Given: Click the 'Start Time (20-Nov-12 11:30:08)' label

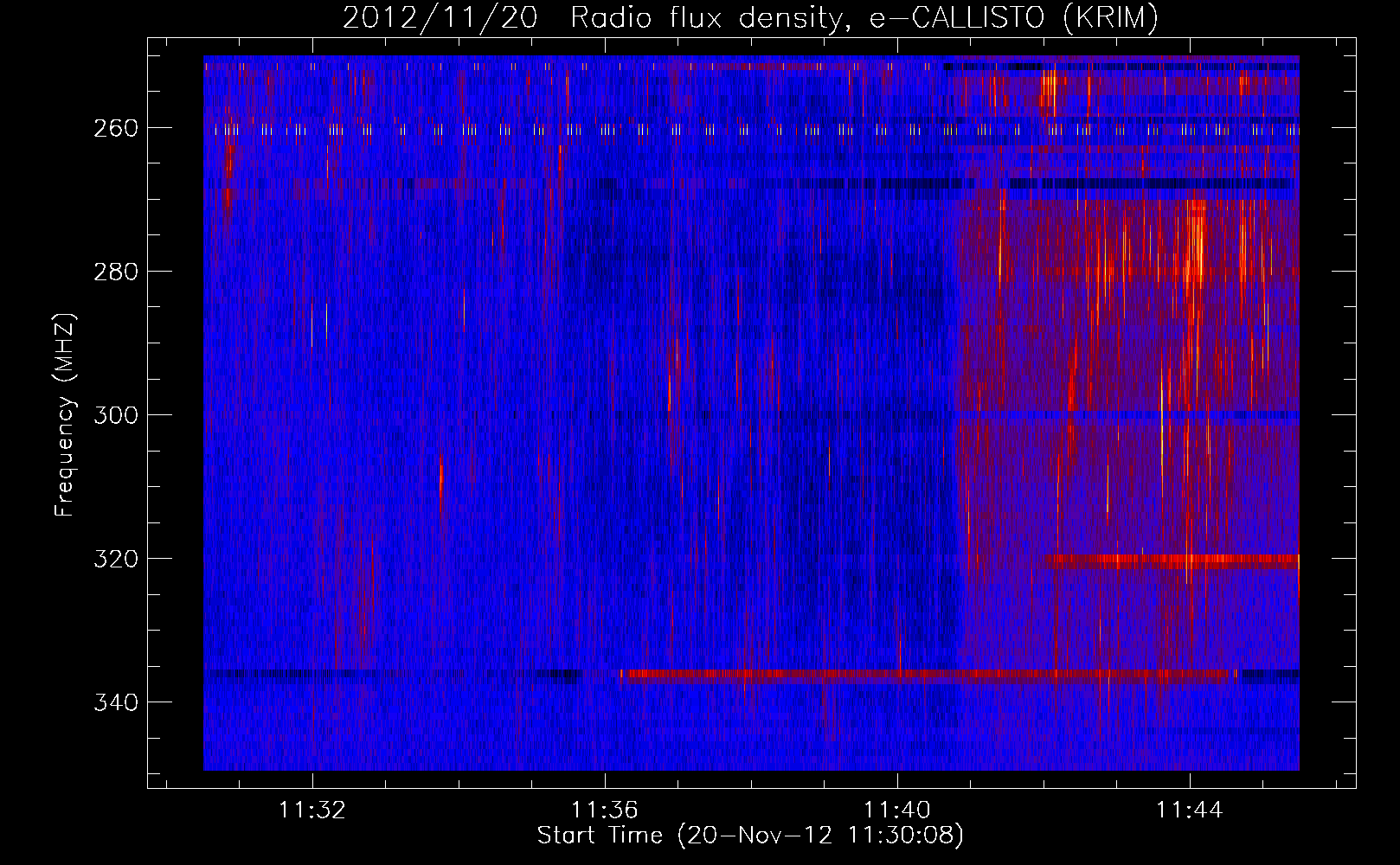Looking at the screenshot, I should (x=750, y=836).
